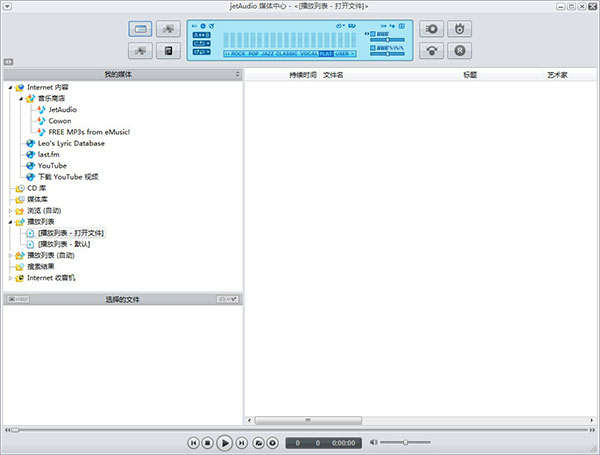600x455 pixels.
Task: Click the Play button
Action: click(225, 443)
